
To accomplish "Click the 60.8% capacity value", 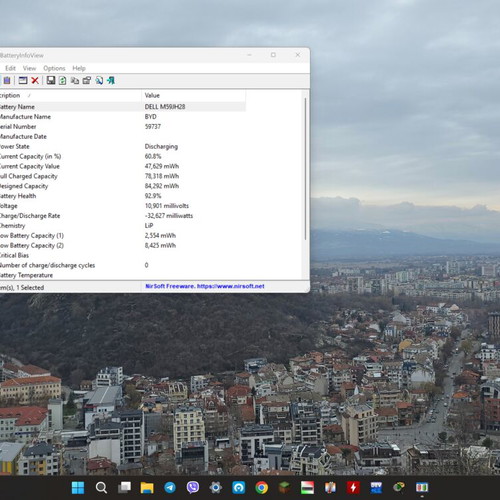I will click(x=153, y=156).
